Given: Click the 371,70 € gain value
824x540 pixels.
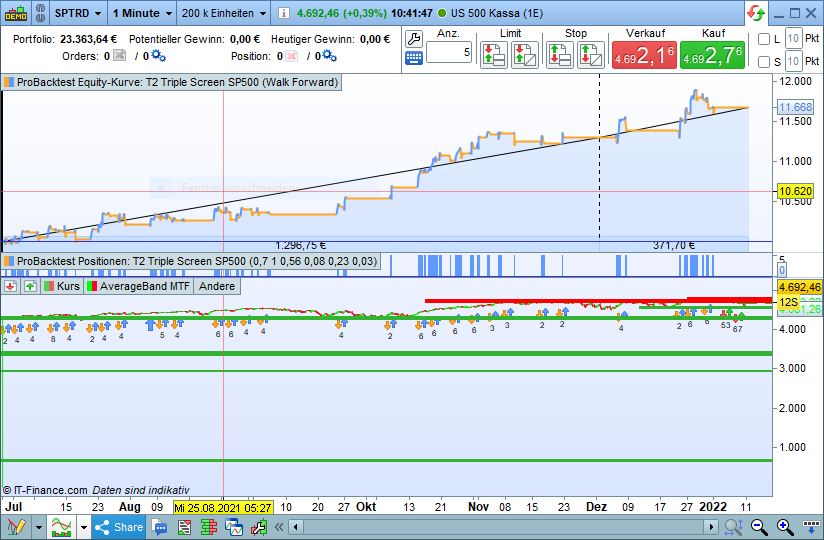Looking at the screenshot, I should 674,245.
